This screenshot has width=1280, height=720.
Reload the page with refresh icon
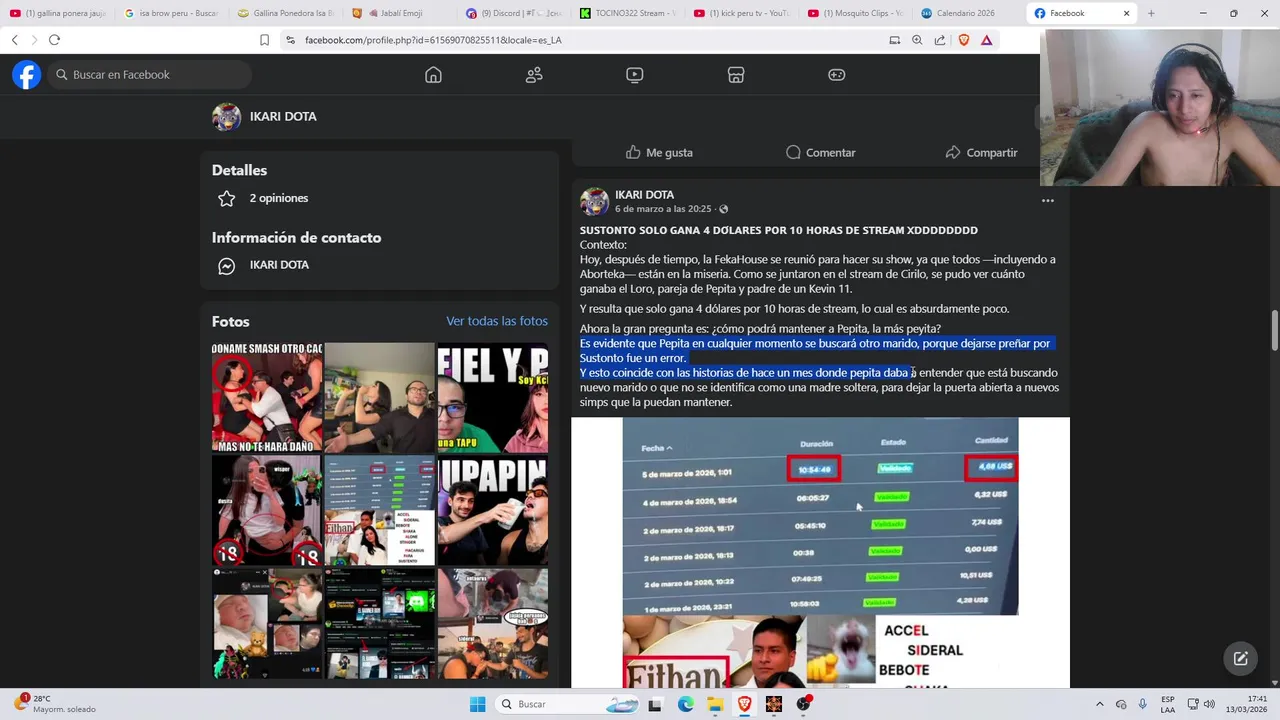tap(54, 40)
